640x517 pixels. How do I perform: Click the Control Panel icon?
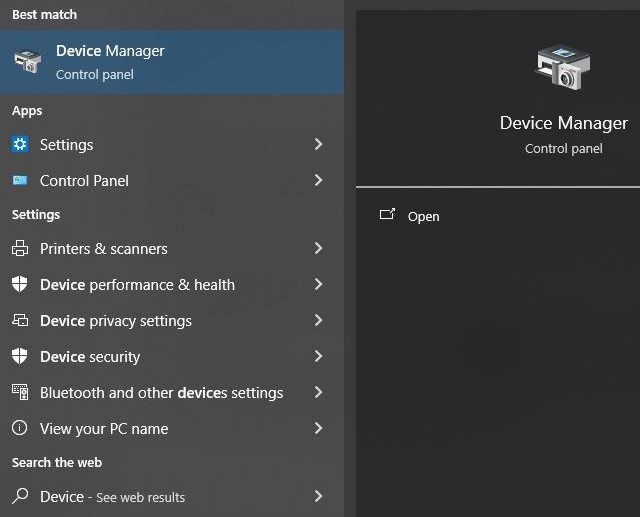[20, 180]
